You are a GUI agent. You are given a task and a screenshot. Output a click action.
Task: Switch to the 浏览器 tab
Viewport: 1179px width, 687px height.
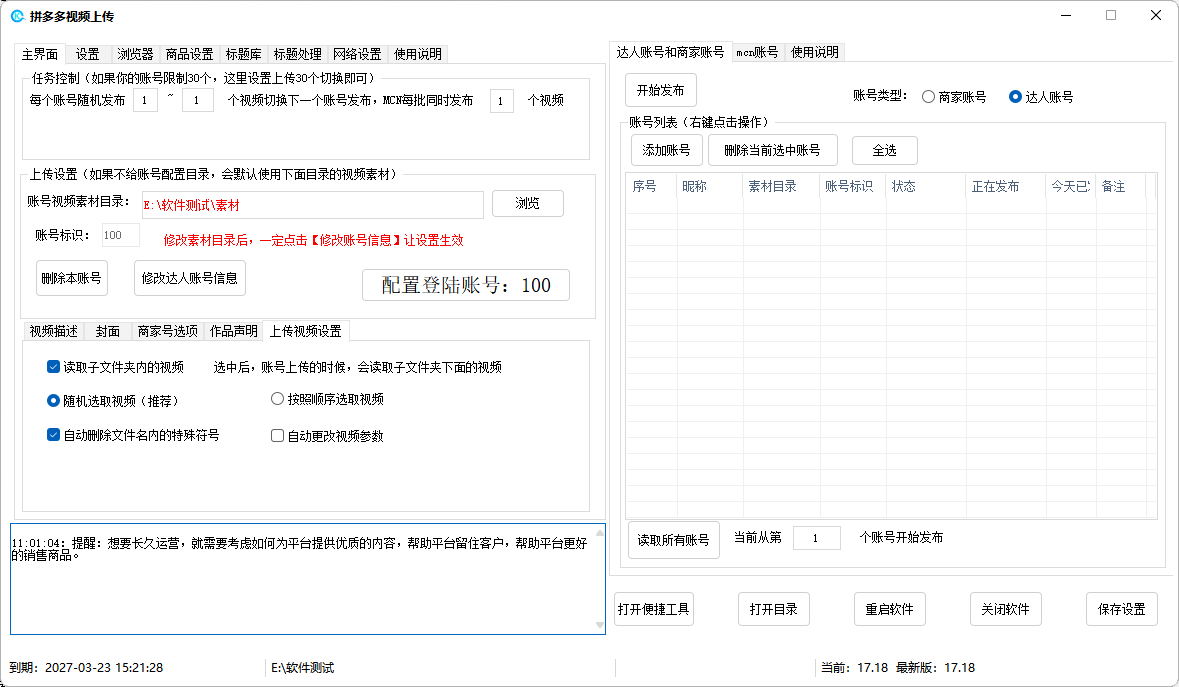pos(135,54)
